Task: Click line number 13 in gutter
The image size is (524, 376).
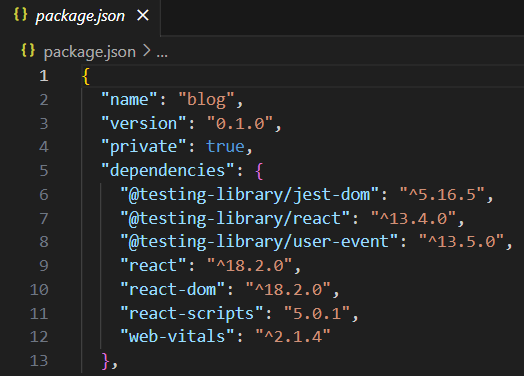Action: (39, 361)
